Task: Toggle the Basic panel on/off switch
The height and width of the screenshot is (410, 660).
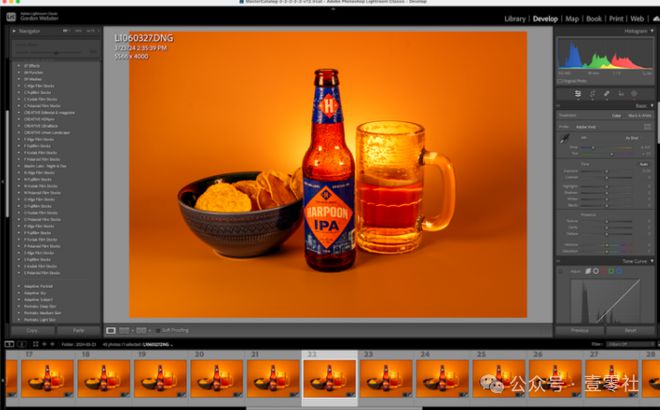Action: (559, 106)
